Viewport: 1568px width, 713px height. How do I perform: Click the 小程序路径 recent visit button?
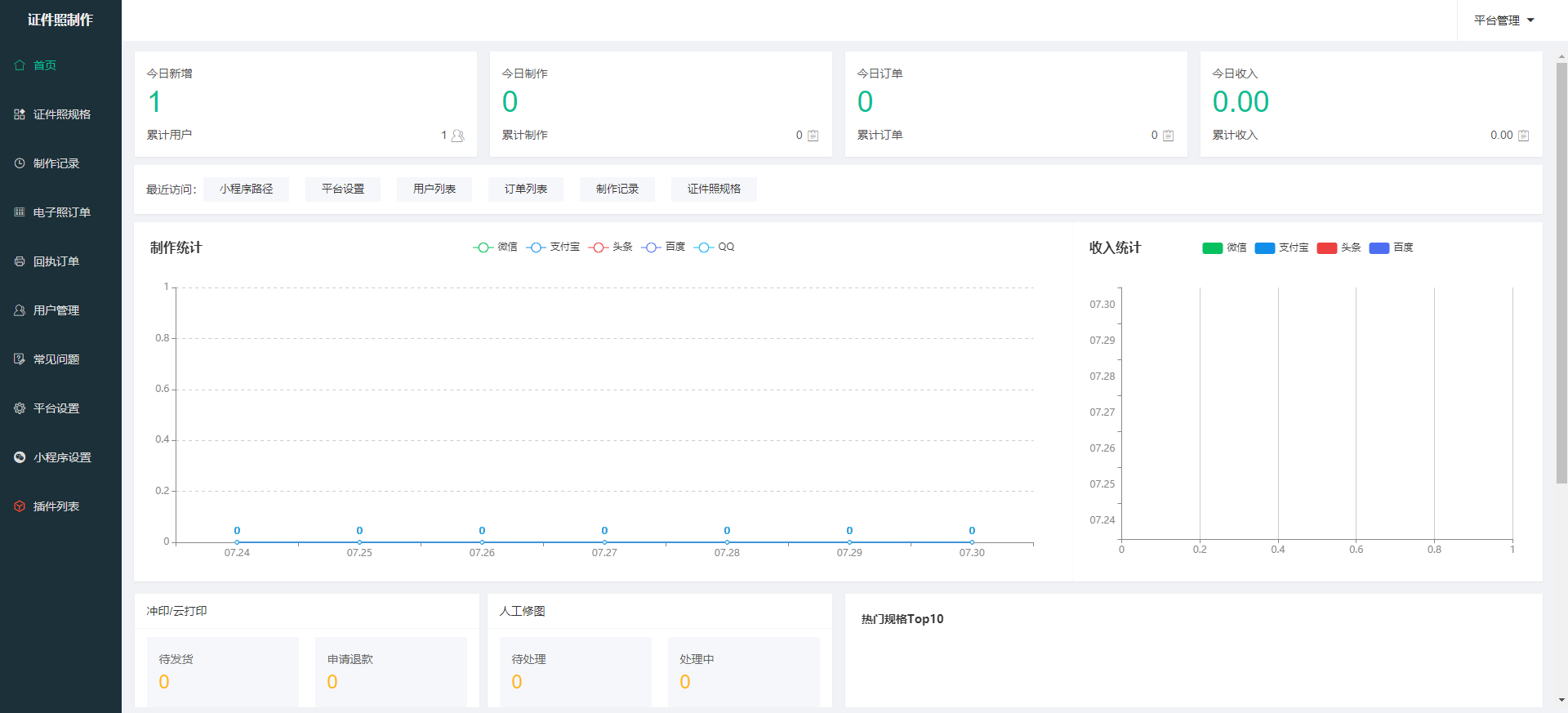click(246, 189)
